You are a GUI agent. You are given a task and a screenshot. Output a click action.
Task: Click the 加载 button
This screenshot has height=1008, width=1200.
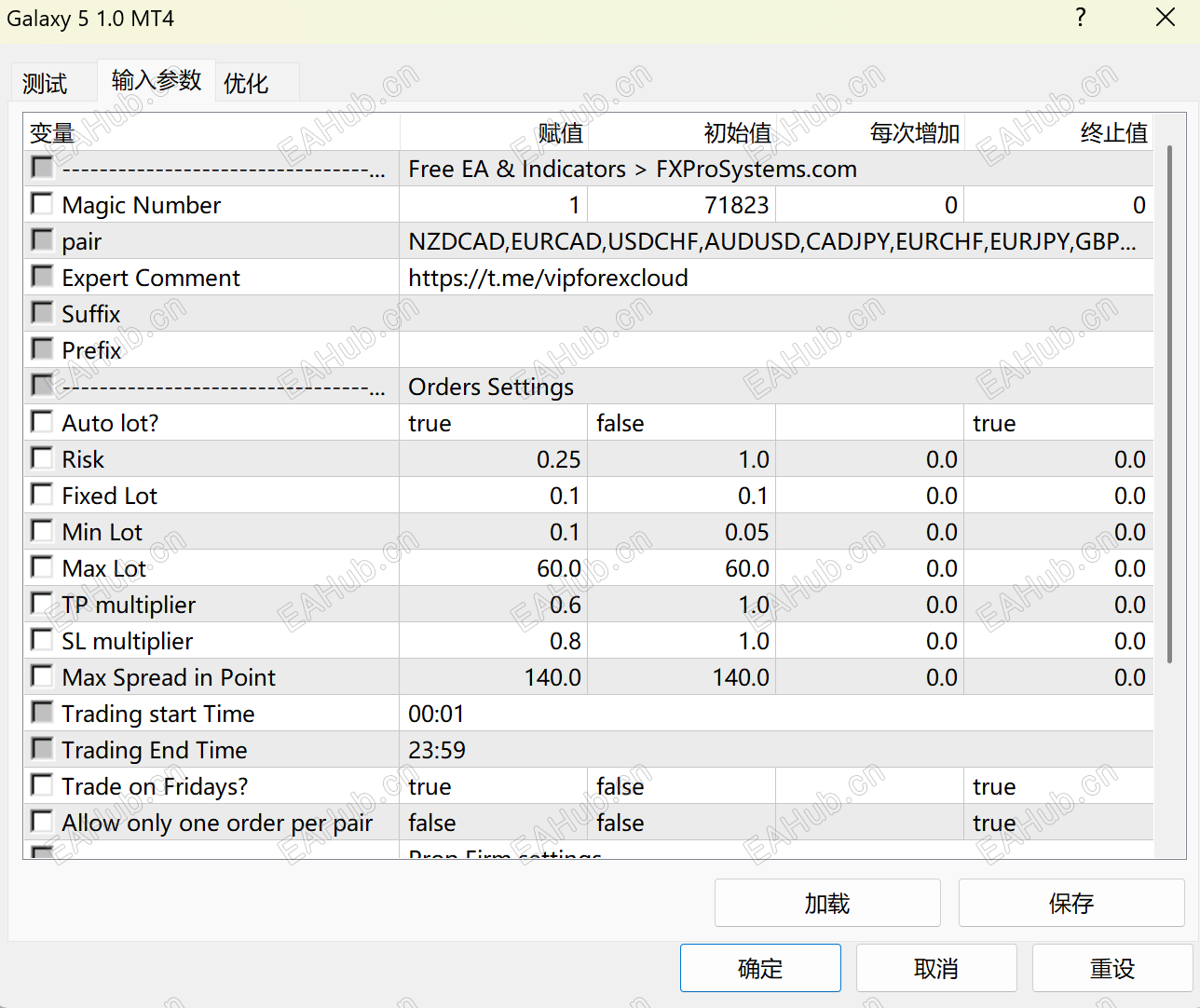(x=827, y=903)
